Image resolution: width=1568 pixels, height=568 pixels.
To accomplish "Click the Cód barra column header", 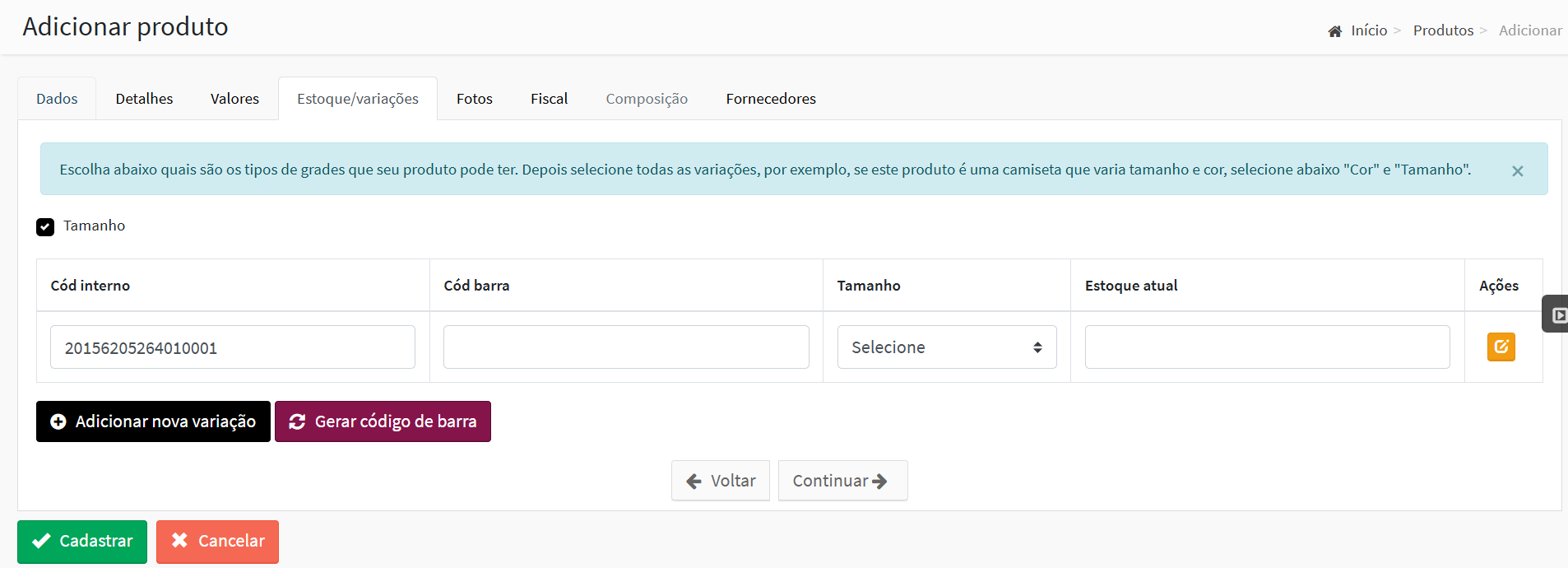I will pos(476,286).
